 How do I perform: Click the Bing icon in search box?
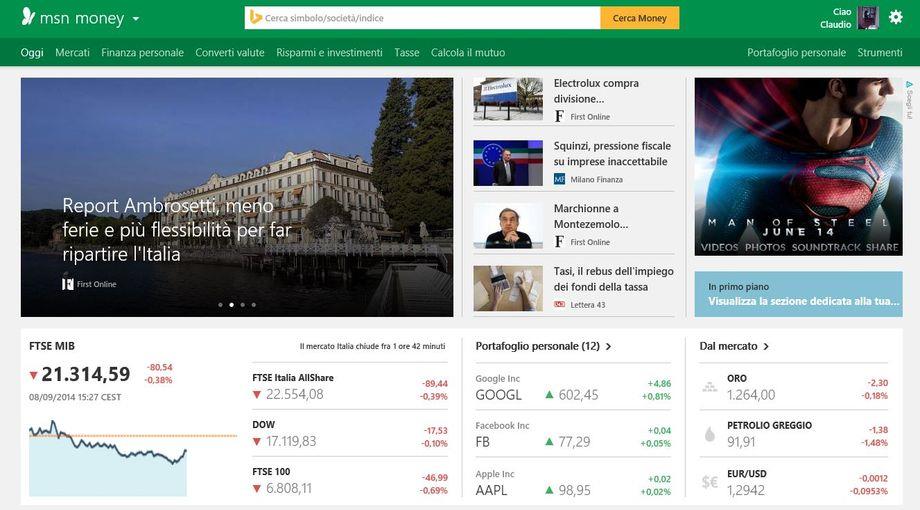(255, 18)
